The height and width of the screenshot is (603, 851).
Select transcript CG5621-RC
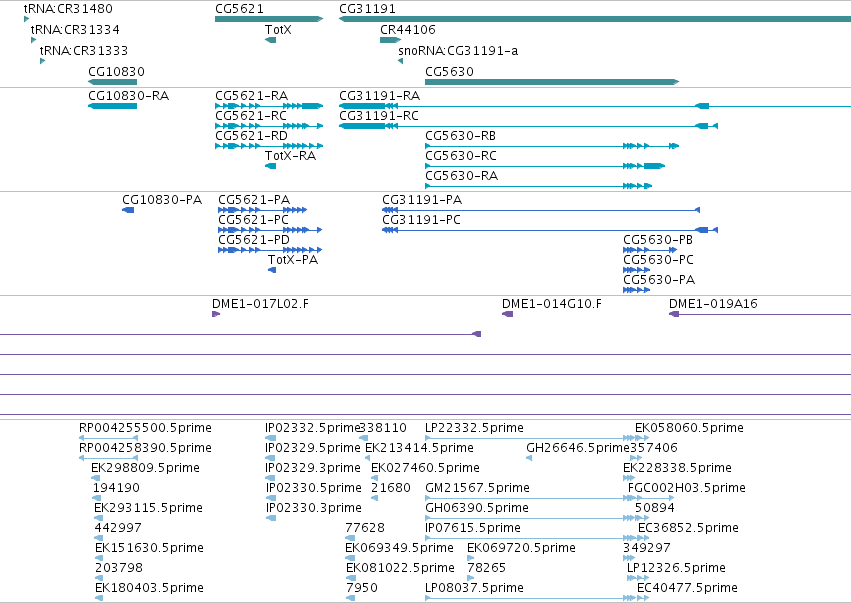coord(269,126)
